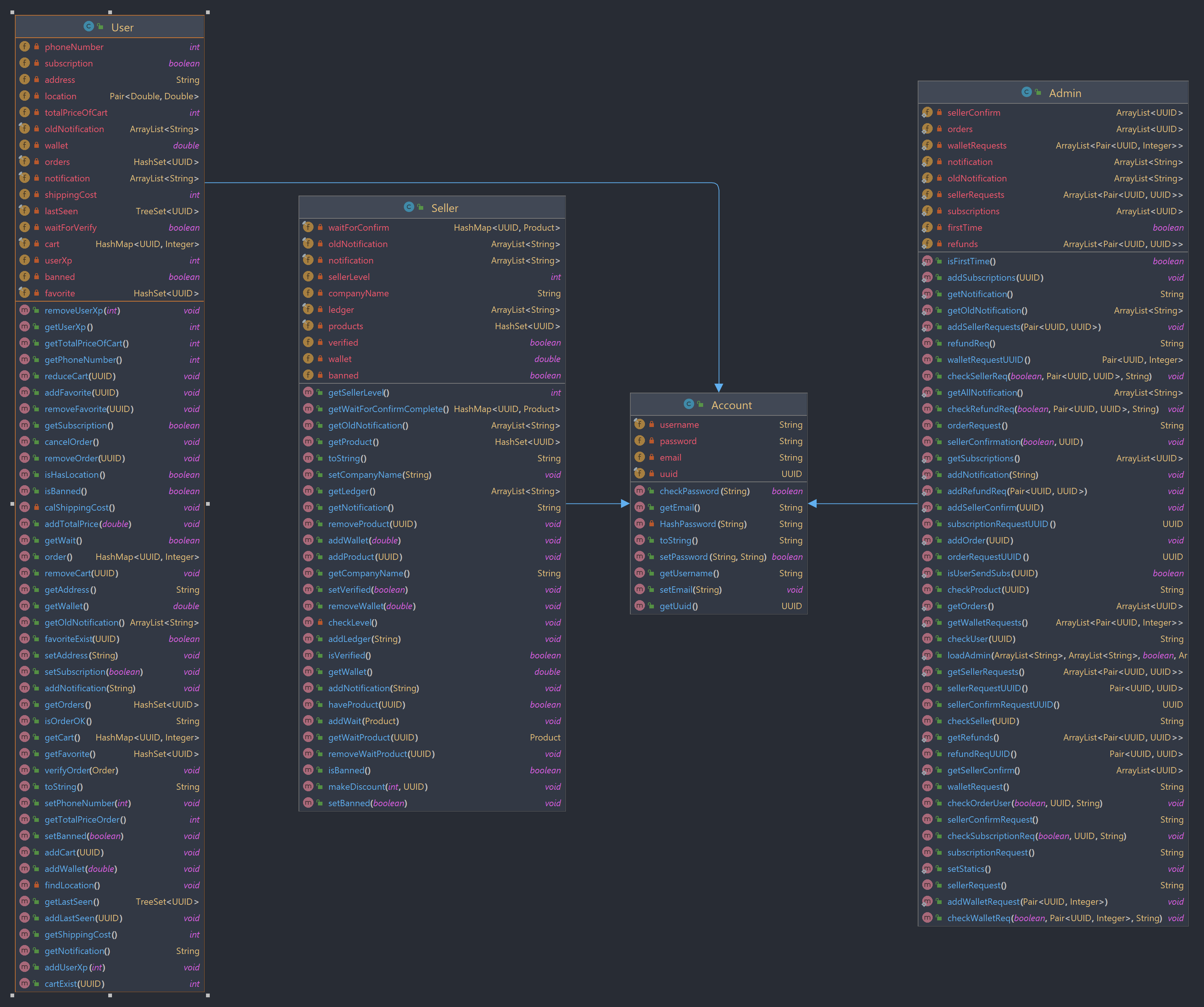This screenshot has width=1204, height=1007.
Task: Click the class icon in Admin header
Action: tap(1026, 92)
